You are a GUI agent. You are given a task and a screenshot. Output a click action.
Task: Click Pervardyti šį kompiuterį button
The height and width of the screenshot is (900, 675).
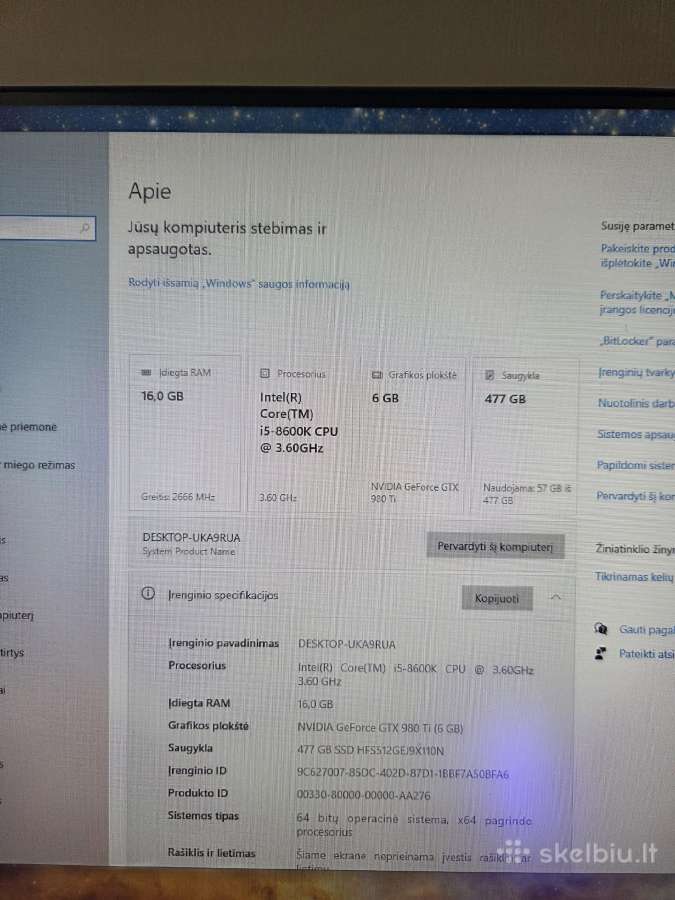click(495, 546)
